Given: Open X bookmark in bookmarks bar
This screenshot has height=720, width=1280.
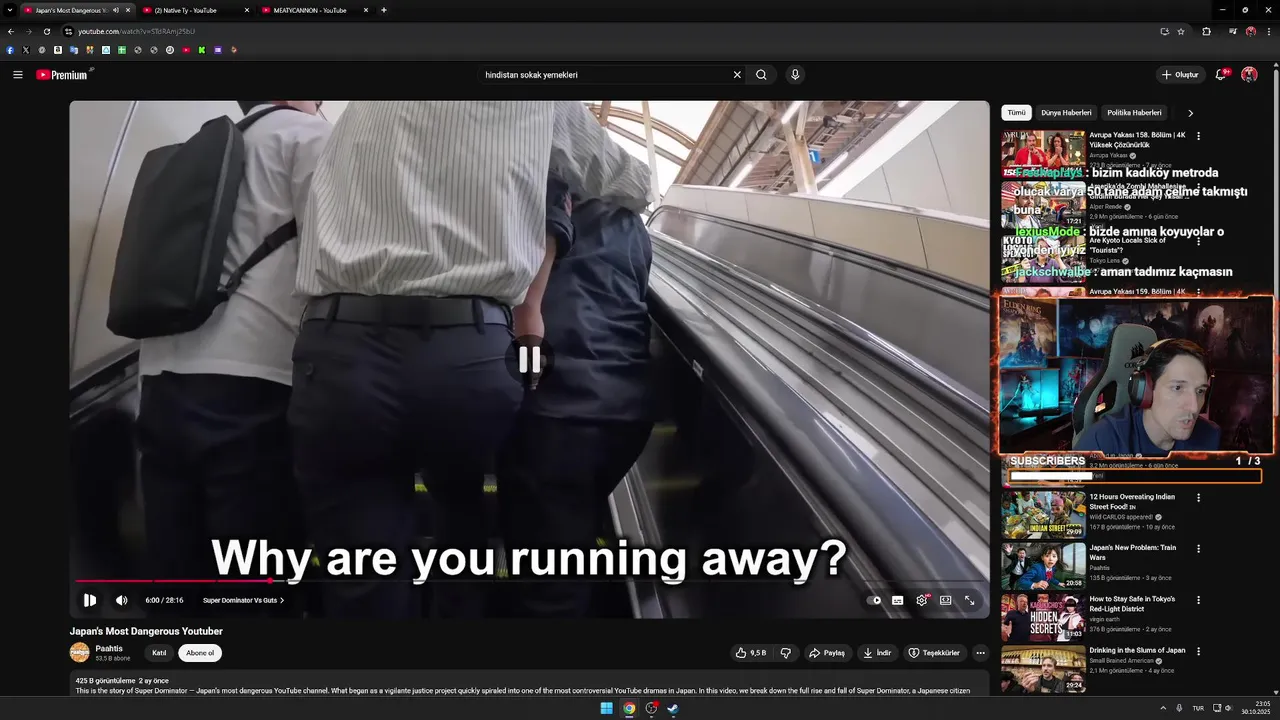Looking at the screenshot, I should (x=26, y=50).
